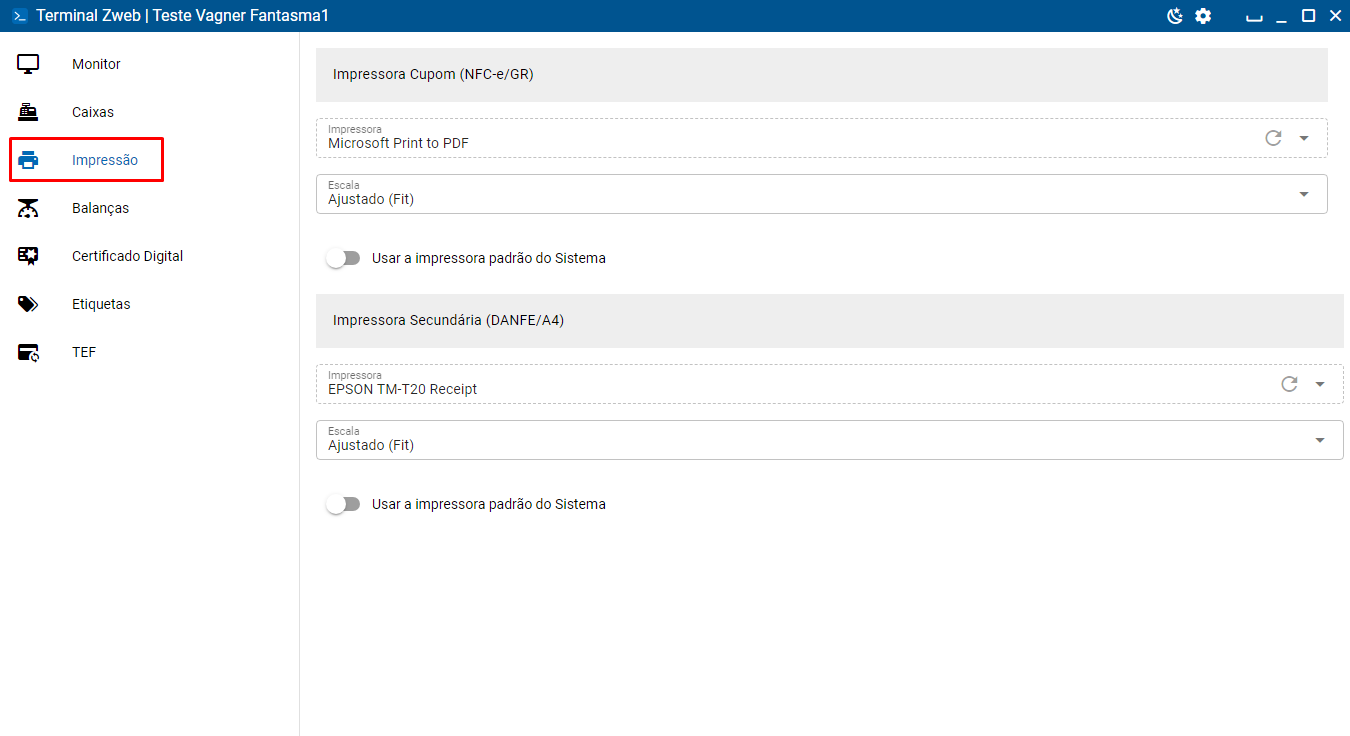Click the Monitor screen icon in sidebar
This screenshot has width=1350, height=736.
point(28,64)
